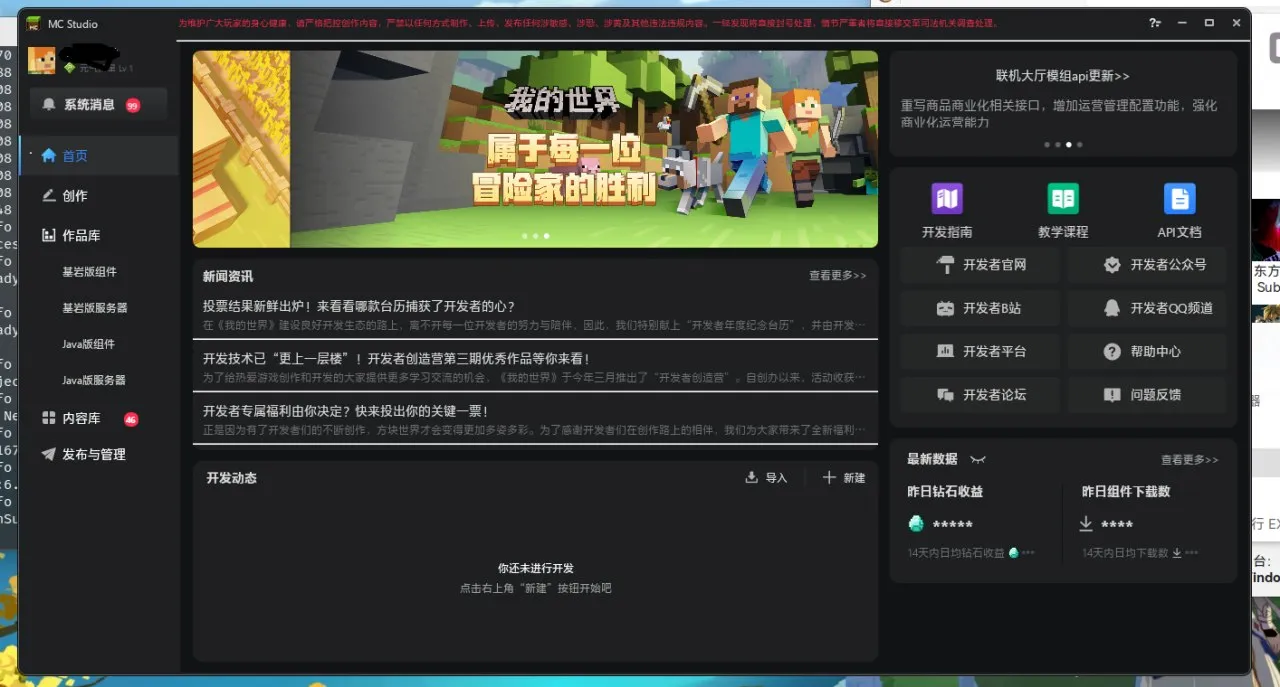
Task: Click the help question-mark icon in title bar
Action: pos(1152,22)
